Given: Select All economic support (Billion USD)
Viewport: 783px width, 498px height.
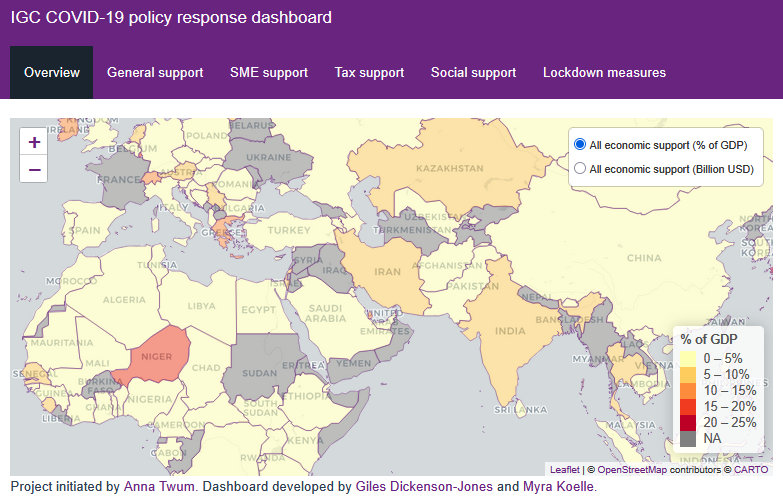Looking at the screenshot, I should click(580, 169).
